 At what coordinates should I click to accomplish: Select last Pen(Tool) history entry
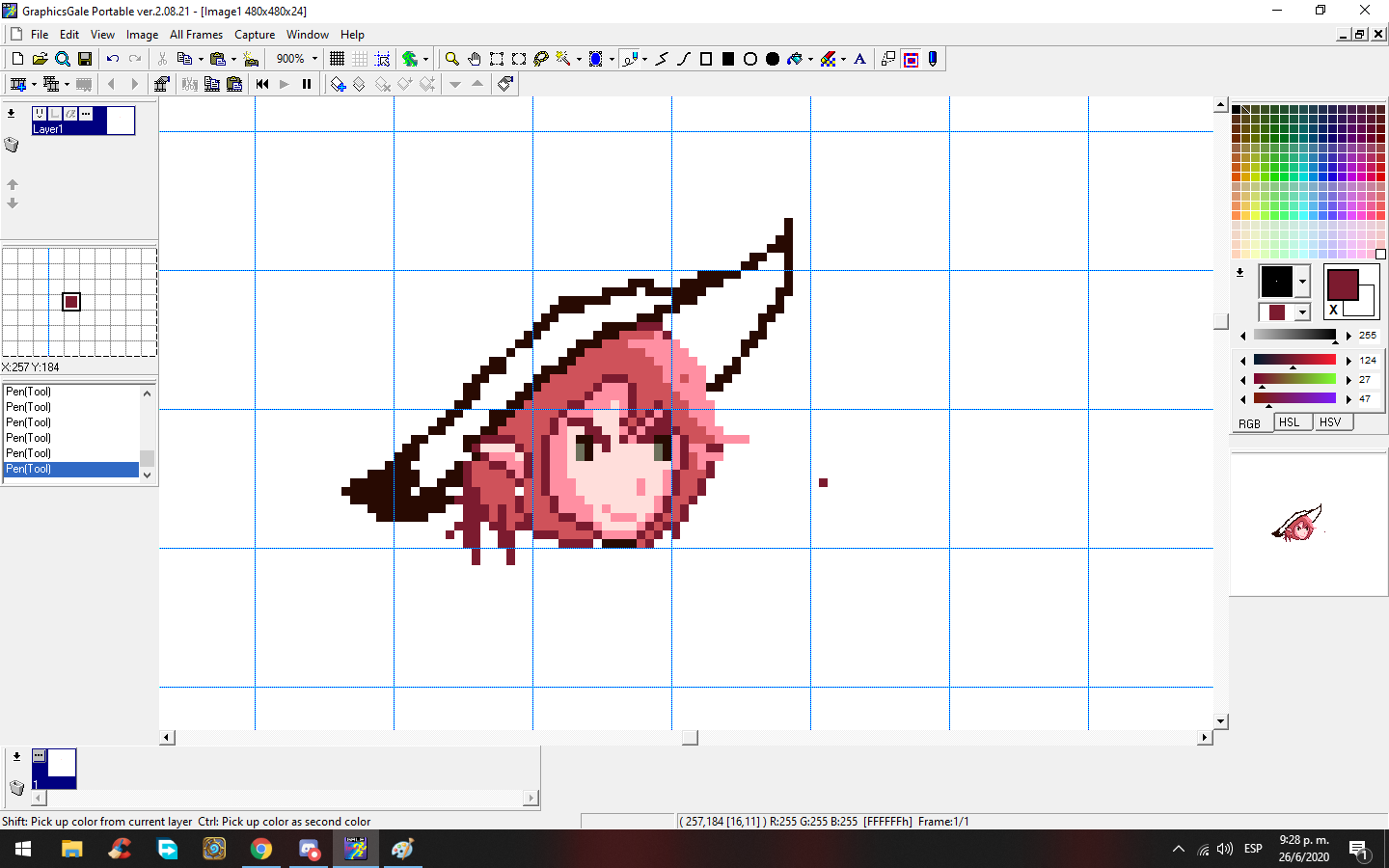click(71, 469)
